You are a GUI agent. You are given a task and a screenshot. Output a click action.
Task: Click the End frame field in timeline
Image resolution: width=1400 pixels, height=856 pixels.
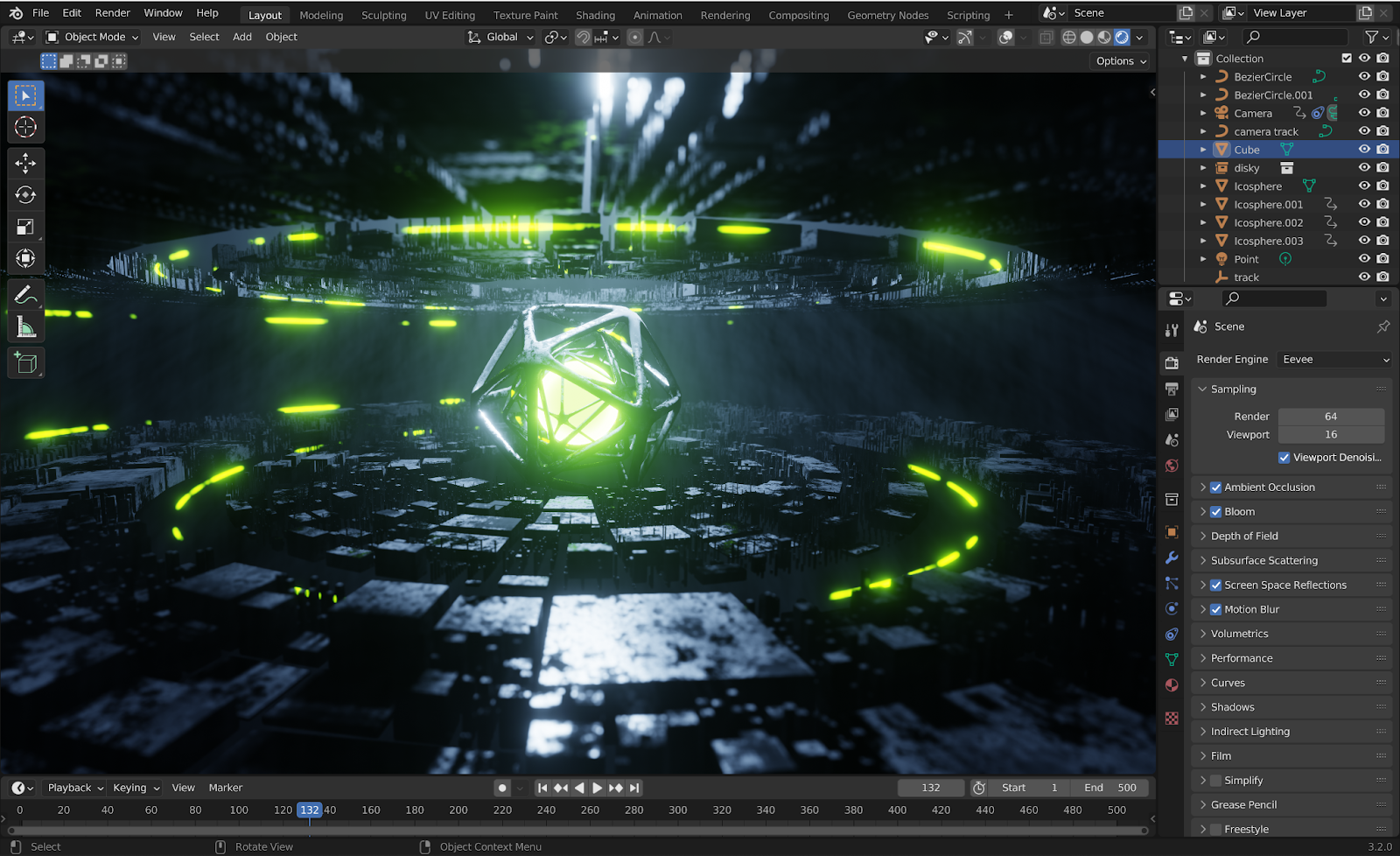point(1111,788)
